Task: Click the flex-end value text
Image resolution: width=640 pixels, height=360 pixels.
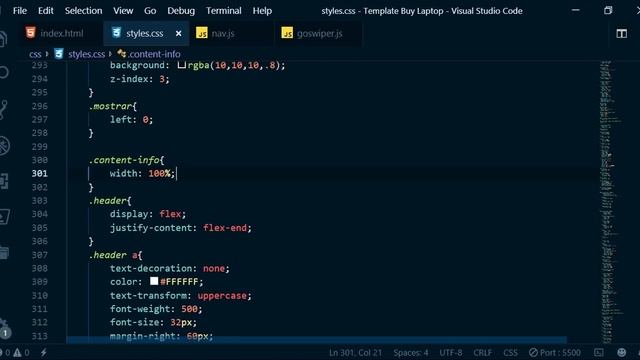Action: [225, 228]
